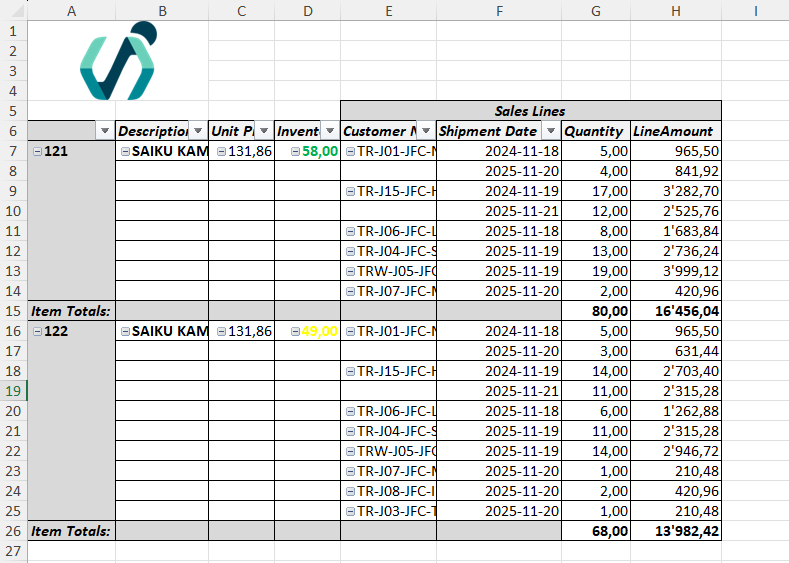Open filter dropdown in cell A6

[x=105, y=131]
